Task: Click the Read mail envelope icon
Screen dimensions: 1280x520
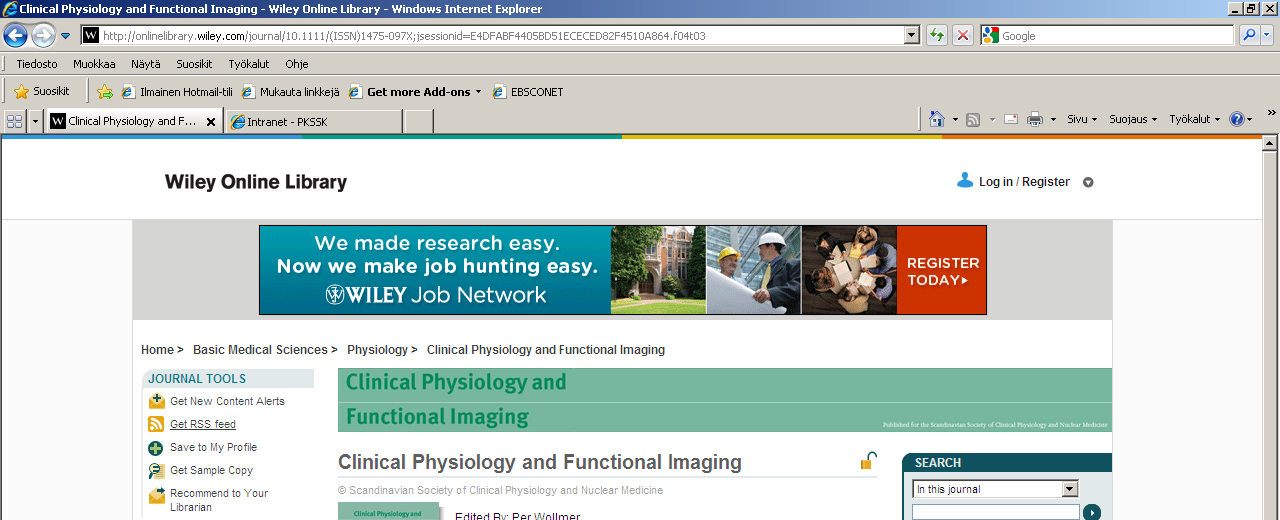Action: (1011, 119)
